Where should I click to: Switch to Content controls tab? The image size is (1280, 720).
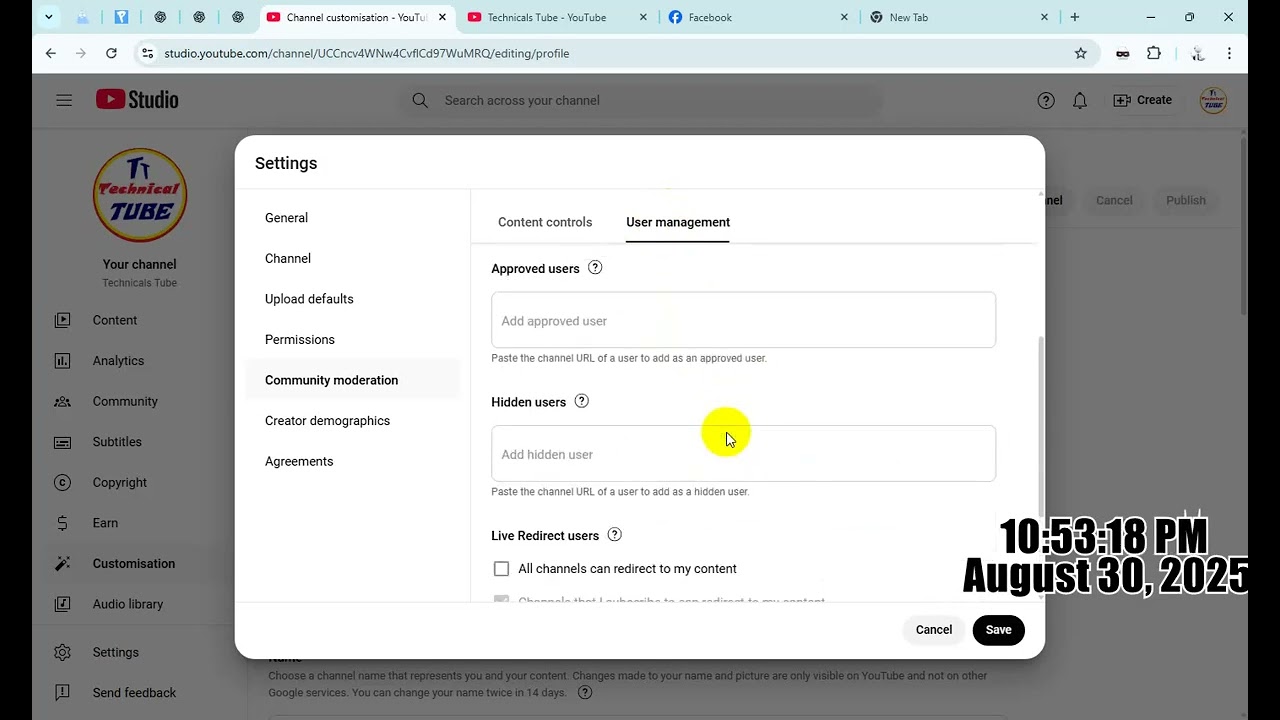pos(545,222)
